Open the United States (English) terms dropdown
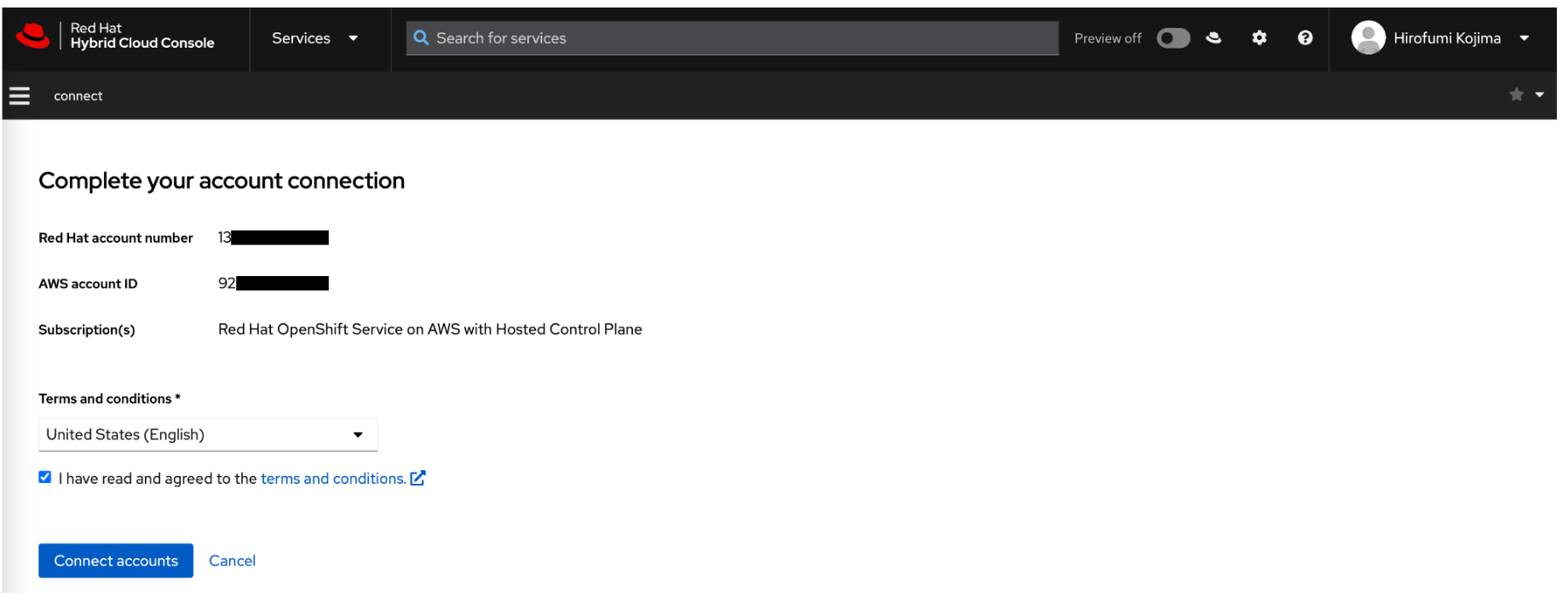This screenshot has height=598, width=1568. pos(208,434)
